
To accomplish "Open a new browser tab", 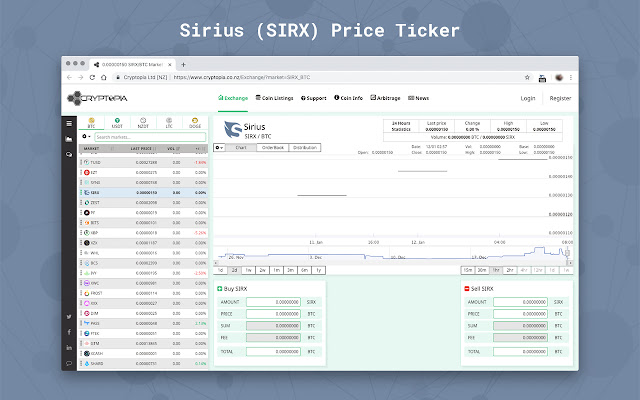I will point(183,64).
